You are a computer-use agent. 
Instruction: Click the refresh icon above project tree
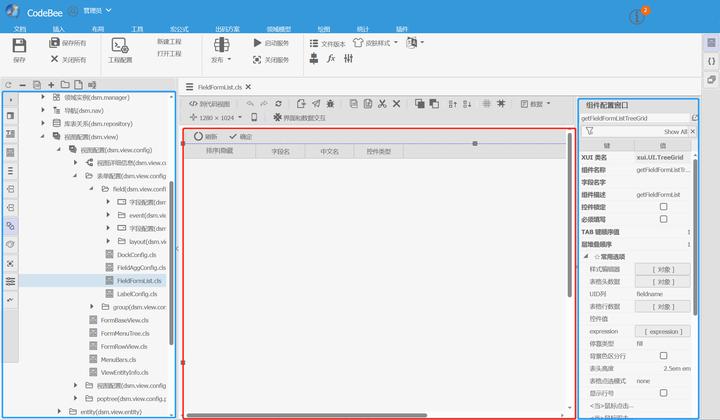click(8, 85)
